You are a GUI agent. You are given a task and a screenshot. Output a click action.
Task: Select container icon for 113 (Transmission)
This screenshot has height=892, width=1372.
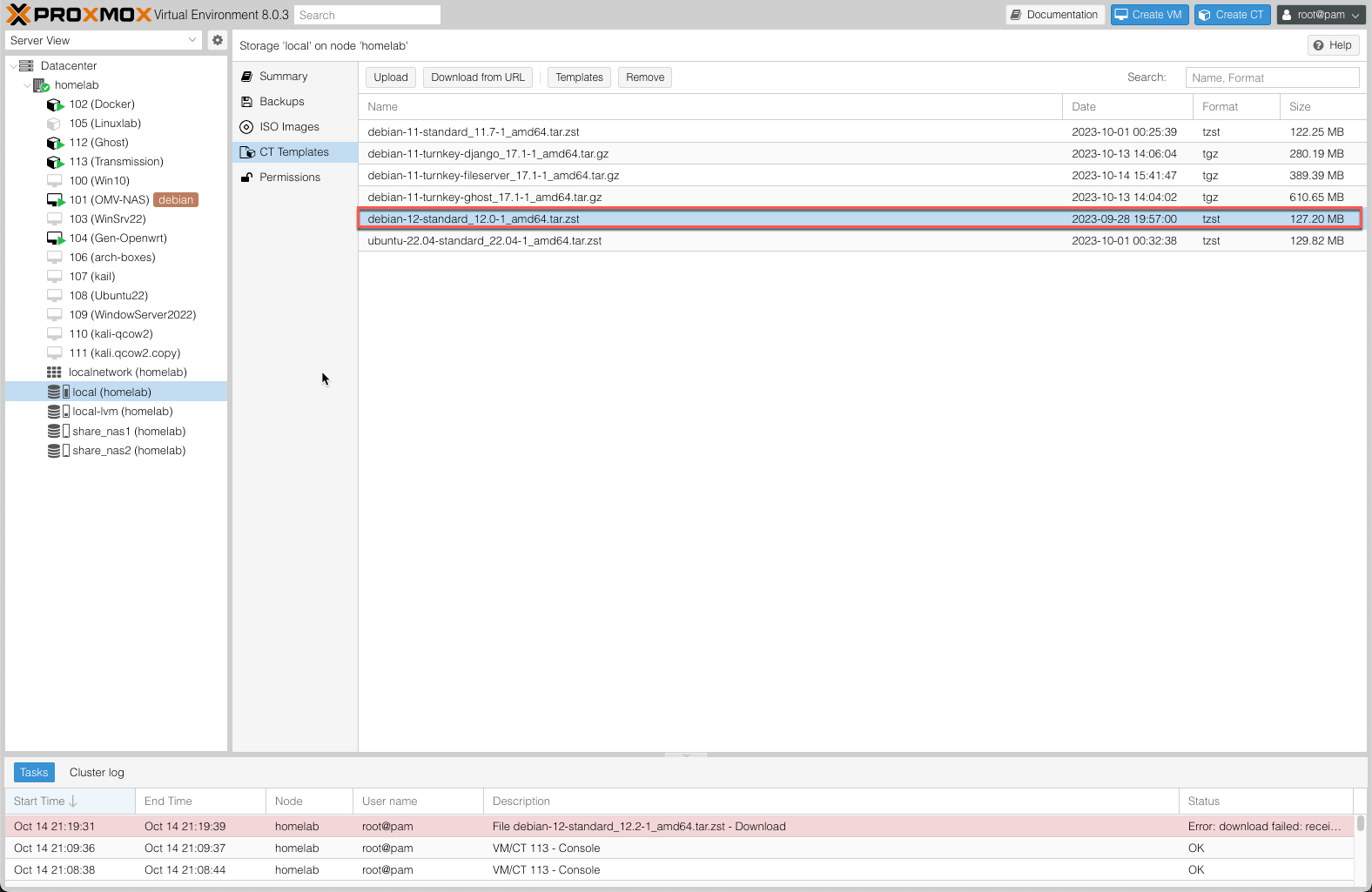click(55, 162)
